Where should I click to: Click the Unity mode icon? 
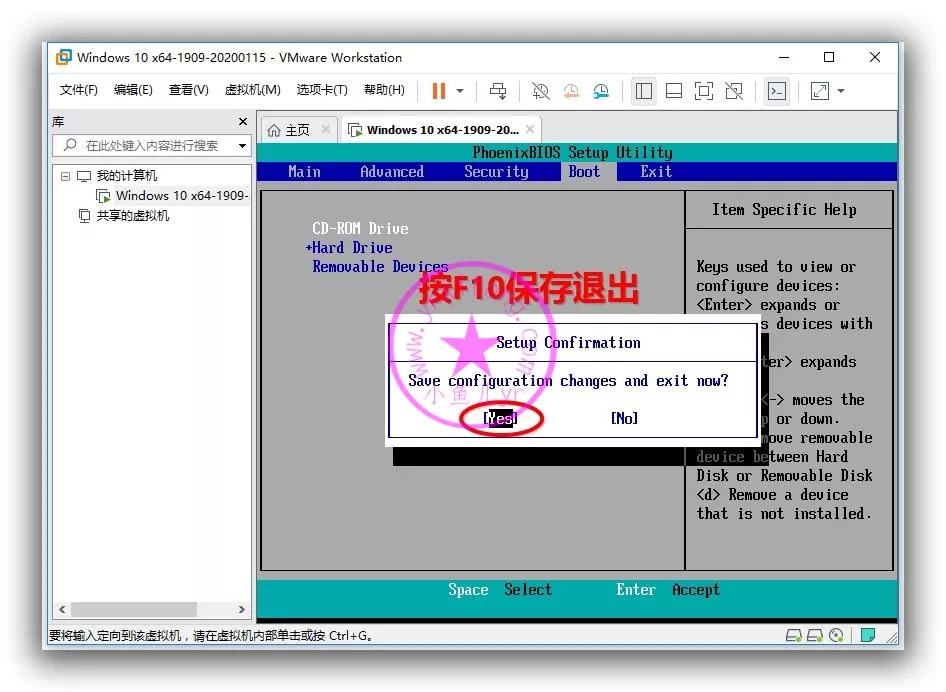[734, 91]
